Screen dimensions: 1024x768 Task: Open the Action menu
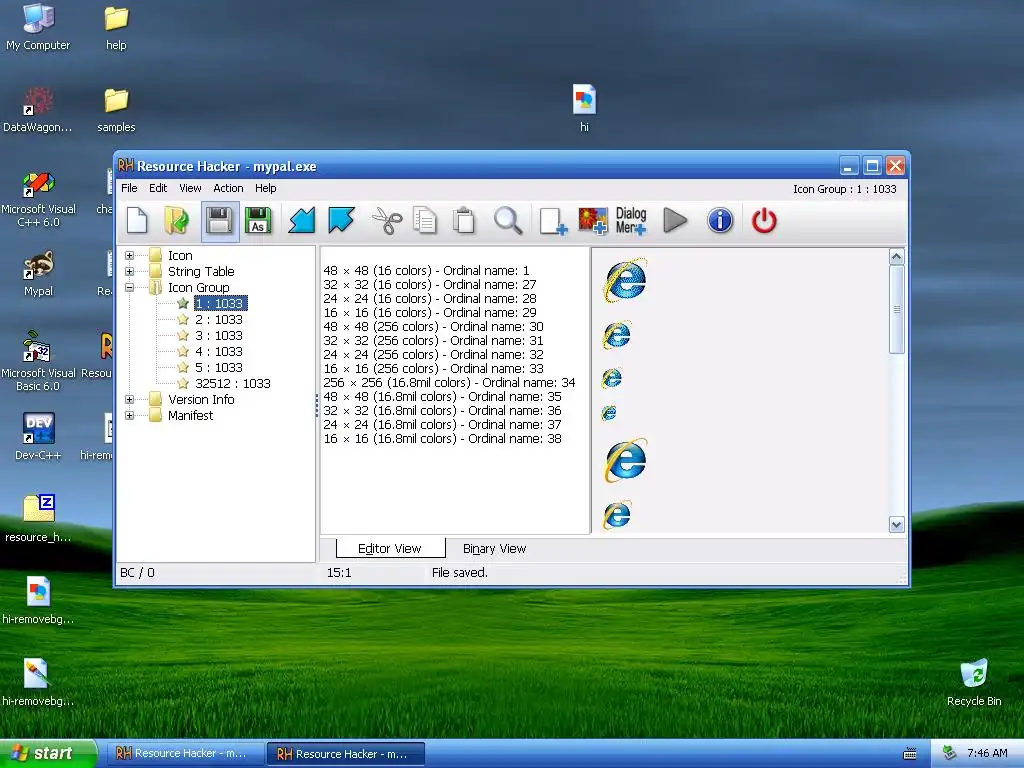[x=228, y=188]
